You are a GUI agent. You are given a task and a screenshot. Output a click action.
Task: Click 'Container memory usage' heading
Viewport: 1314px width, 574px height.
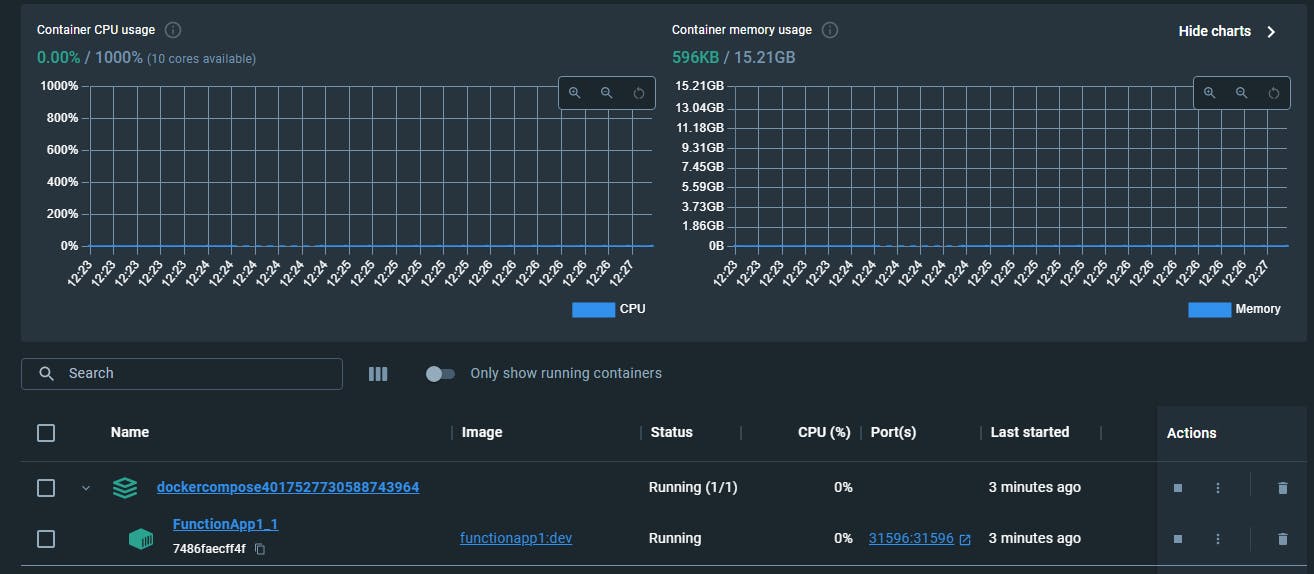click(x=742, y=30)
